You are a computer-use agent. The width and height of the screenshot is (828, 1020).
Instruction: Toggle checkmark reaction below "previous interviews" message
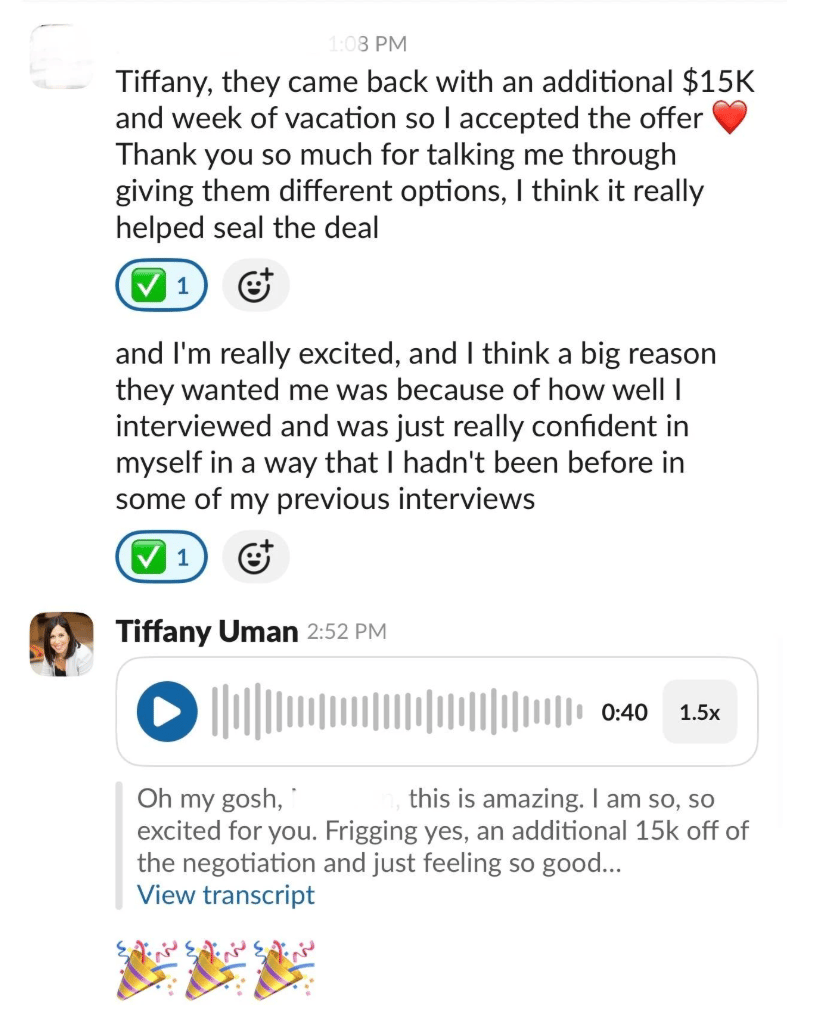click(161, 558)
